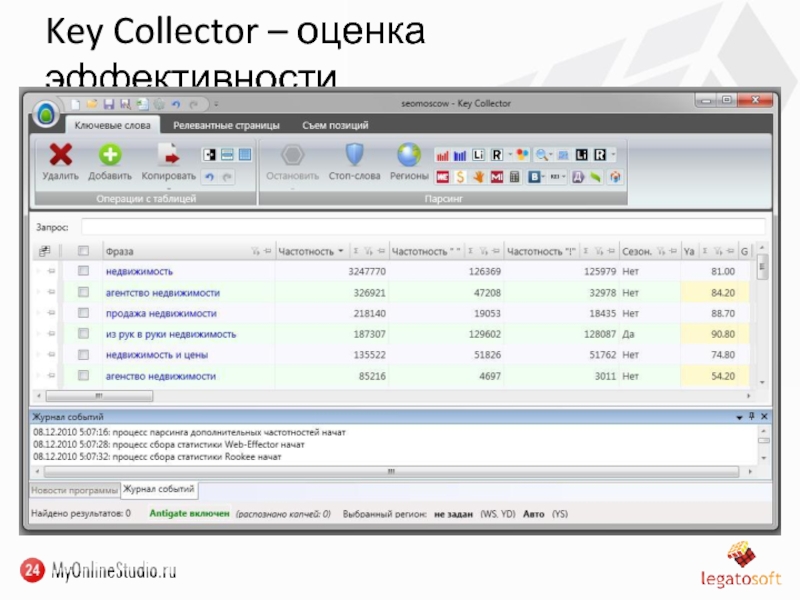Click the green plus Добавить button
This screenshot has height=600, width=800.
point(110,162)
